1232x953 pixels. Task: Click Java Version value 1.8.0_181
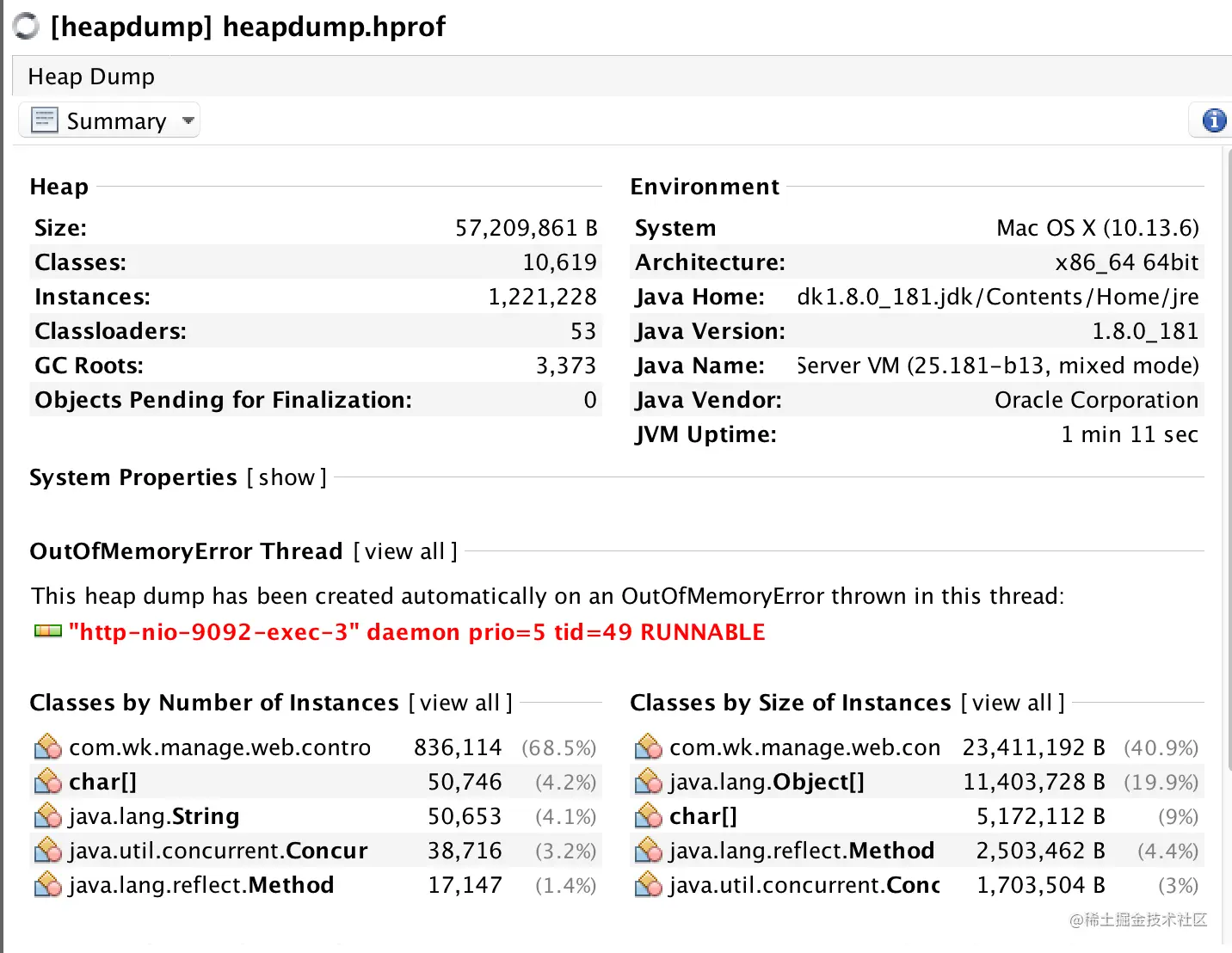[1145, 331]
